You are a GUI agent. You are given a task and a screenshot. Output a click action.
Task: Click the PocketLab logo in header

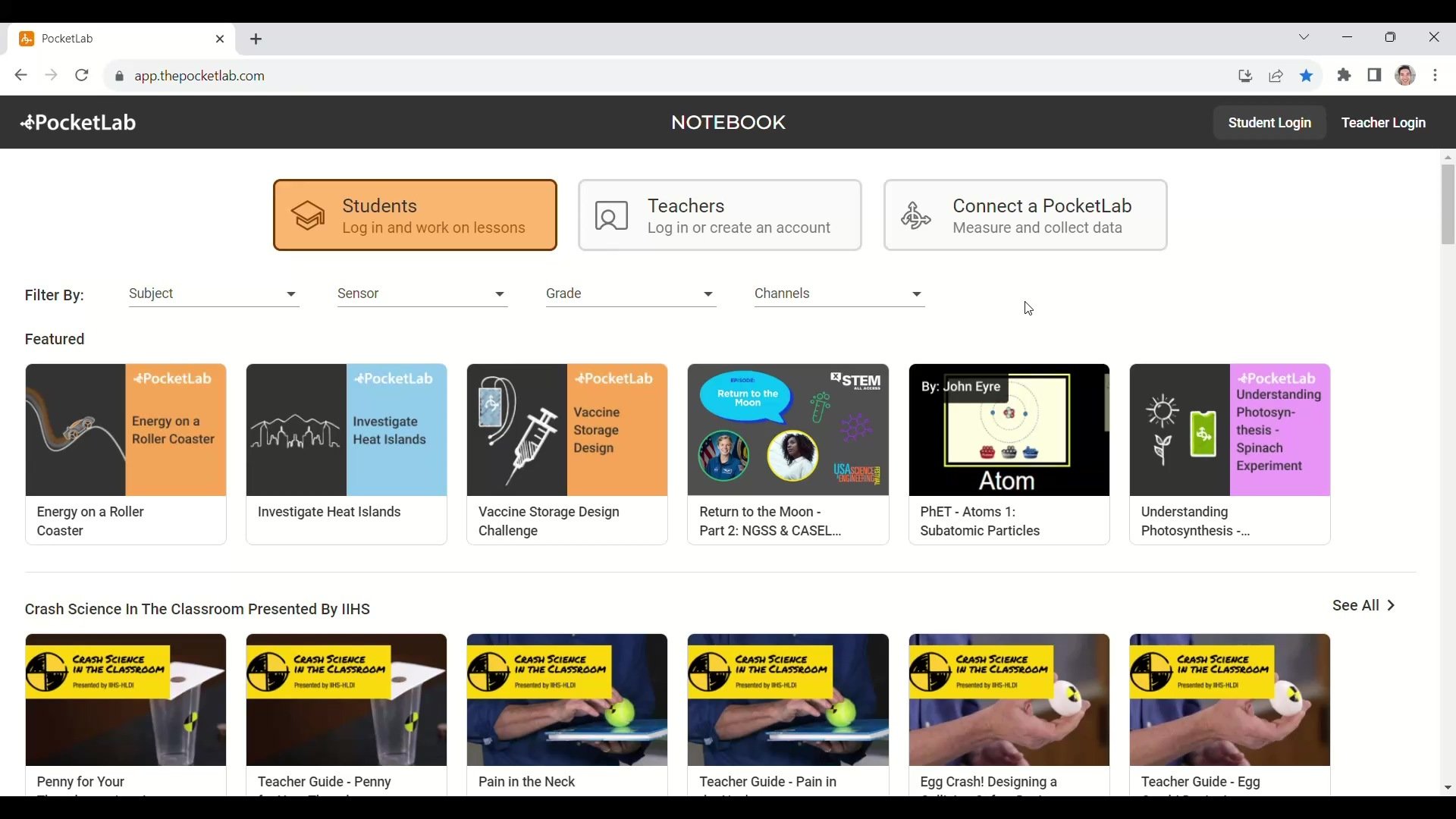(78, 123)
